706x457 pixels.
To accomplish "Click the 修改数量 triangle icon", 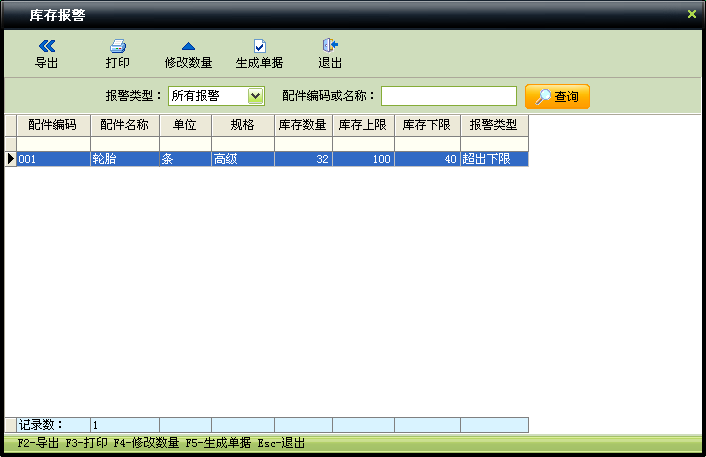I will pos(188,46).
